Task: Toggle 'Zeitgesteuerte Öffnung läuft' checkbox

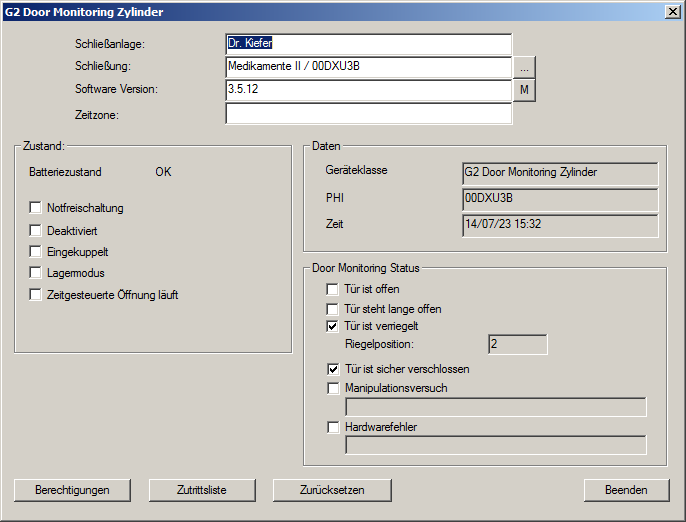Action: 36,295
